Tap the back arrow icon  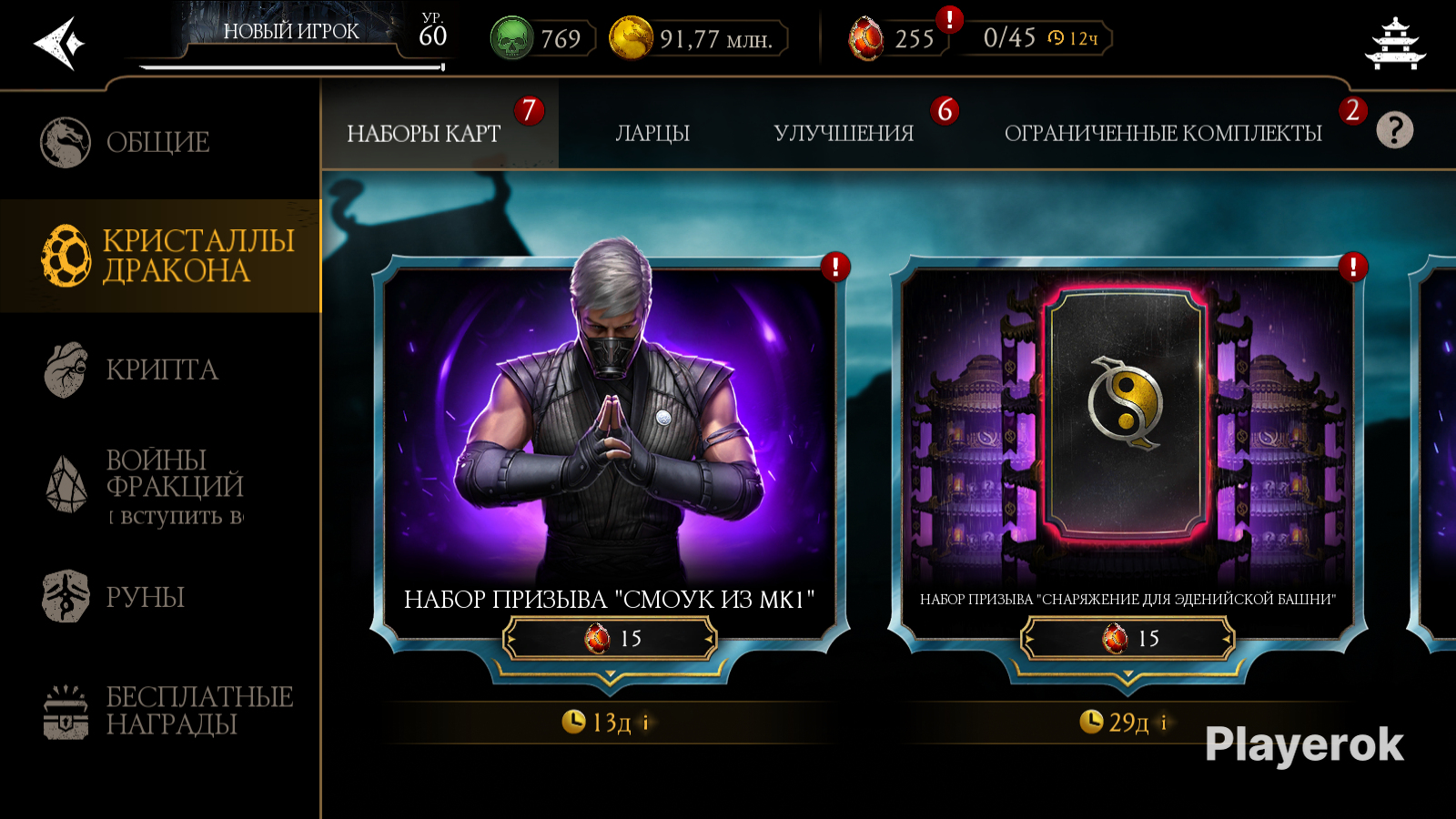[59, 43]
